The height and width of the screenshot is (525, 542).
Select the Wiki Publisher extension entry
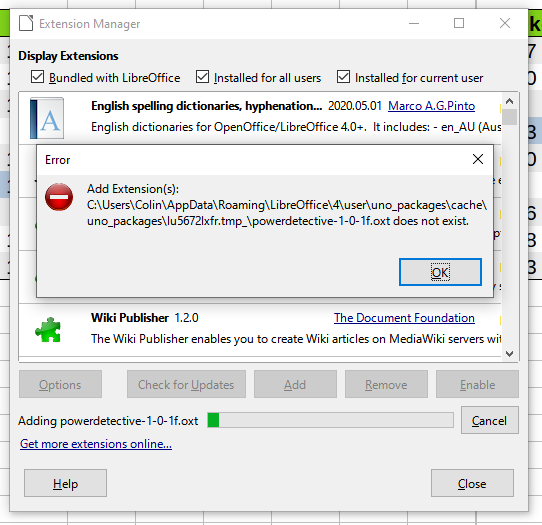coord(260,330)
